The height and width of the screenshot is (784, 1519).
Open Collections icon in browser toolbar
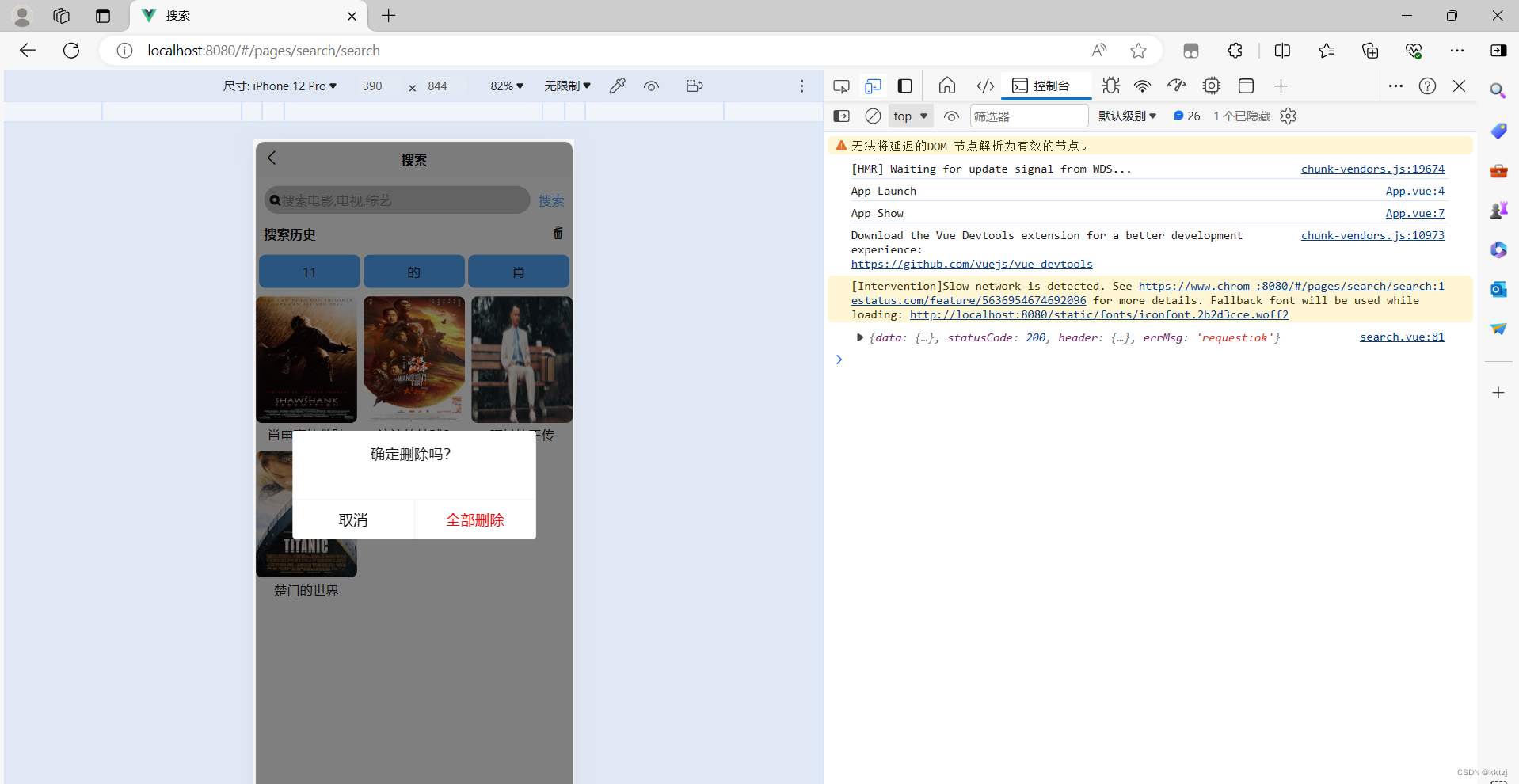point(1370,51)
